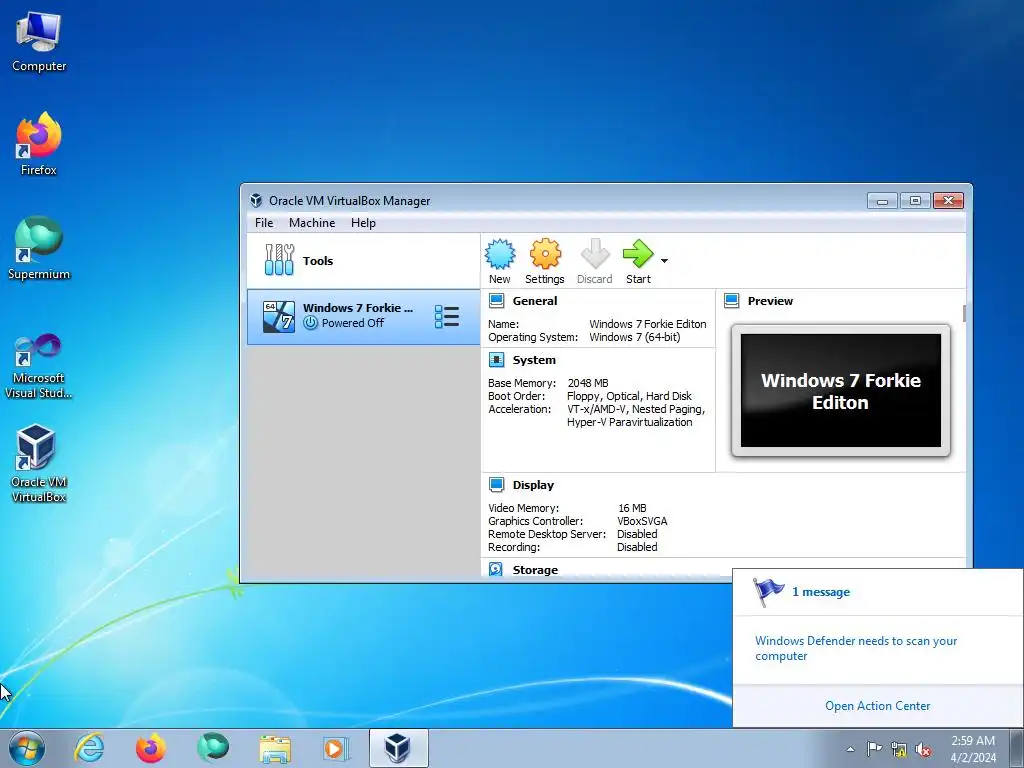Image resolution: width=1024 pixels, height=768 pixels.
Task: Click the Show desktop button
Action: 1017,748
